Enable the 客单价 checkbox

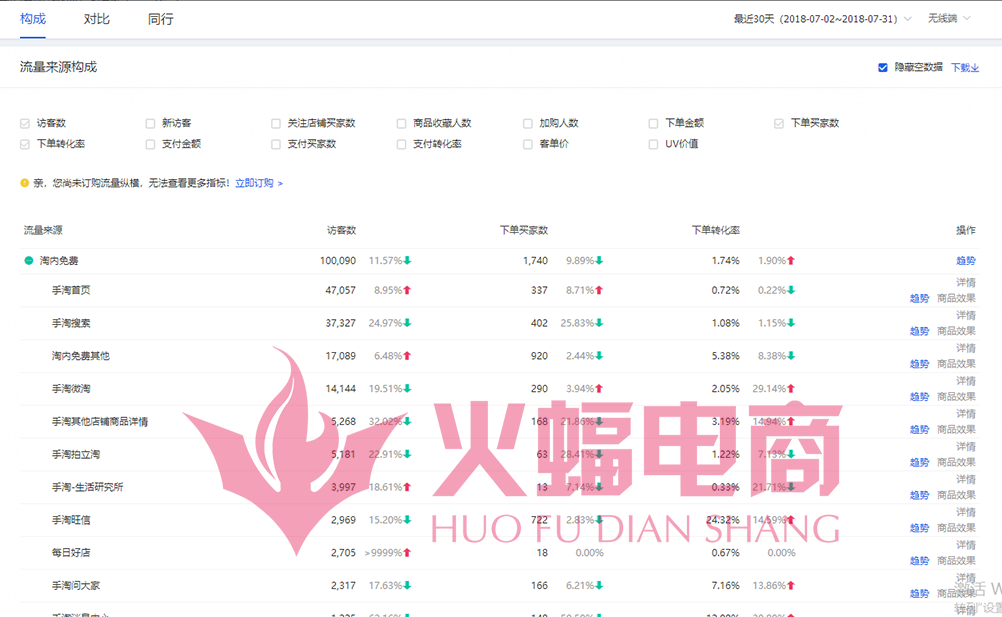click(528, 144)
